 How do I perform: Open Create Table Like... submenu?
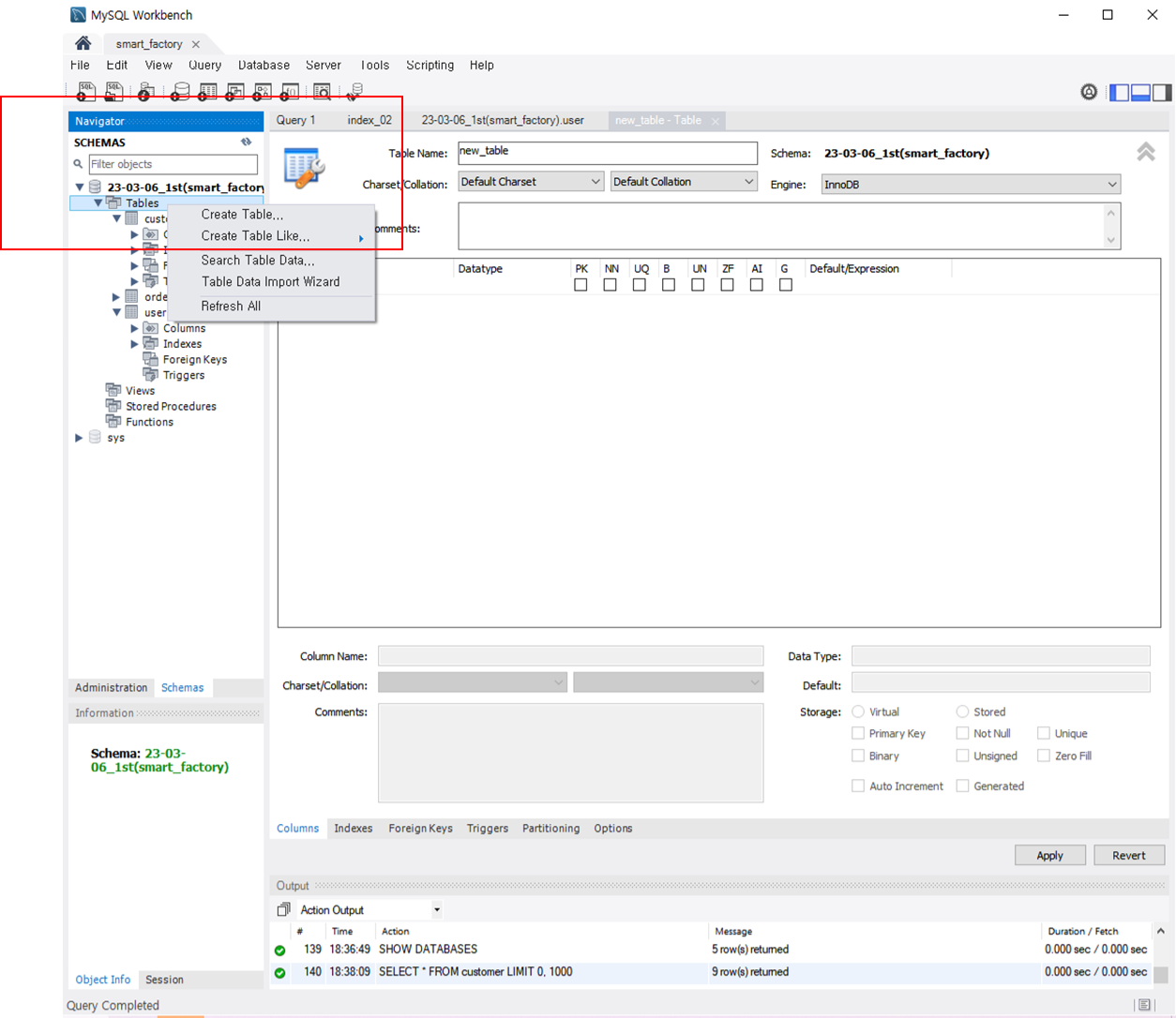click(271, 236)
